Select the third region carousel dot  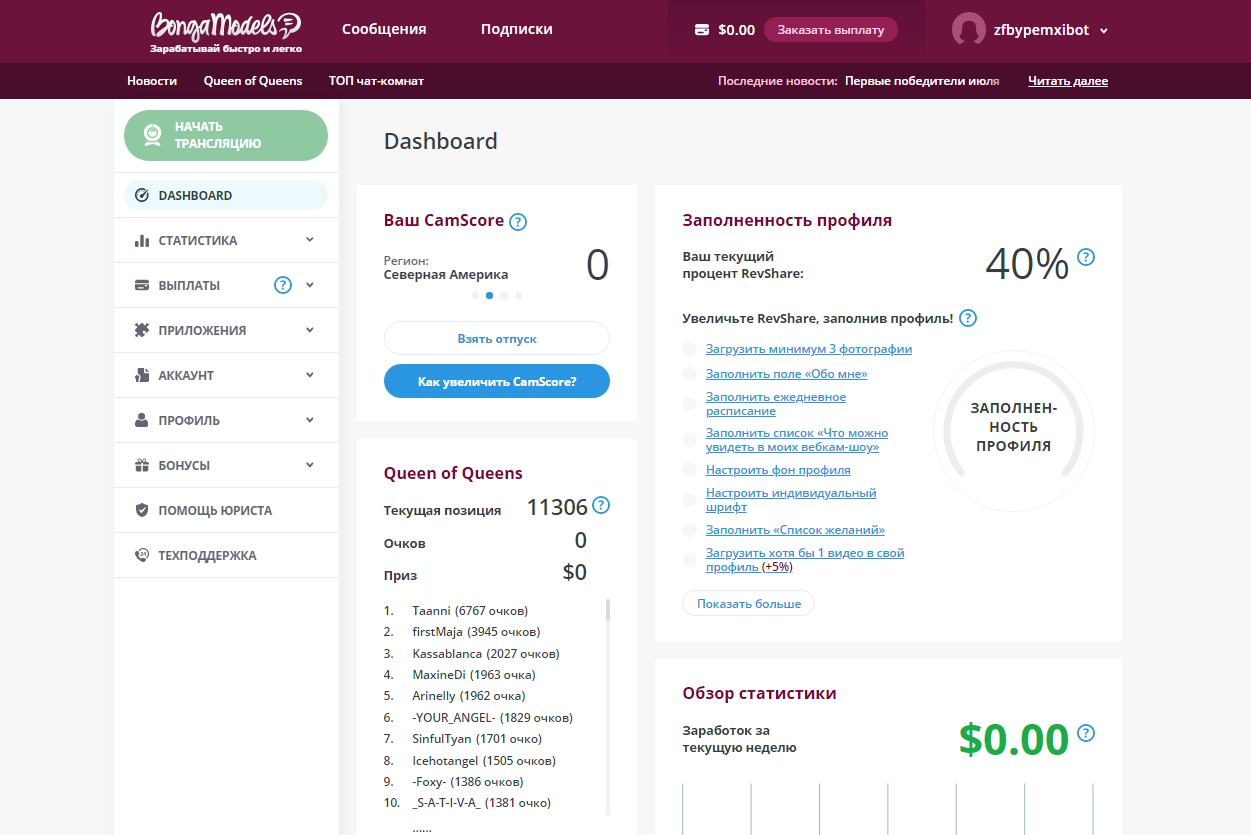tap(504, 295)
